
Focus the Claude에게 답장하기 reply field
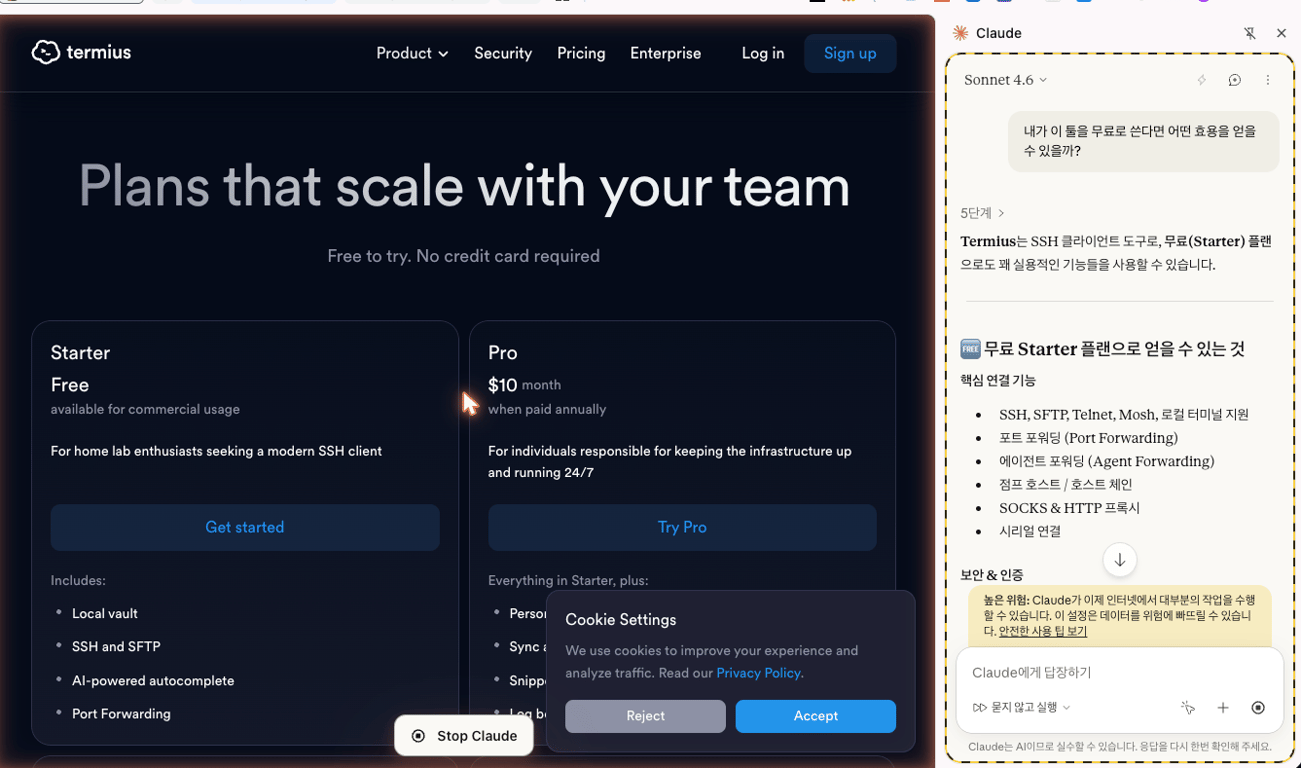[1119, 673]
